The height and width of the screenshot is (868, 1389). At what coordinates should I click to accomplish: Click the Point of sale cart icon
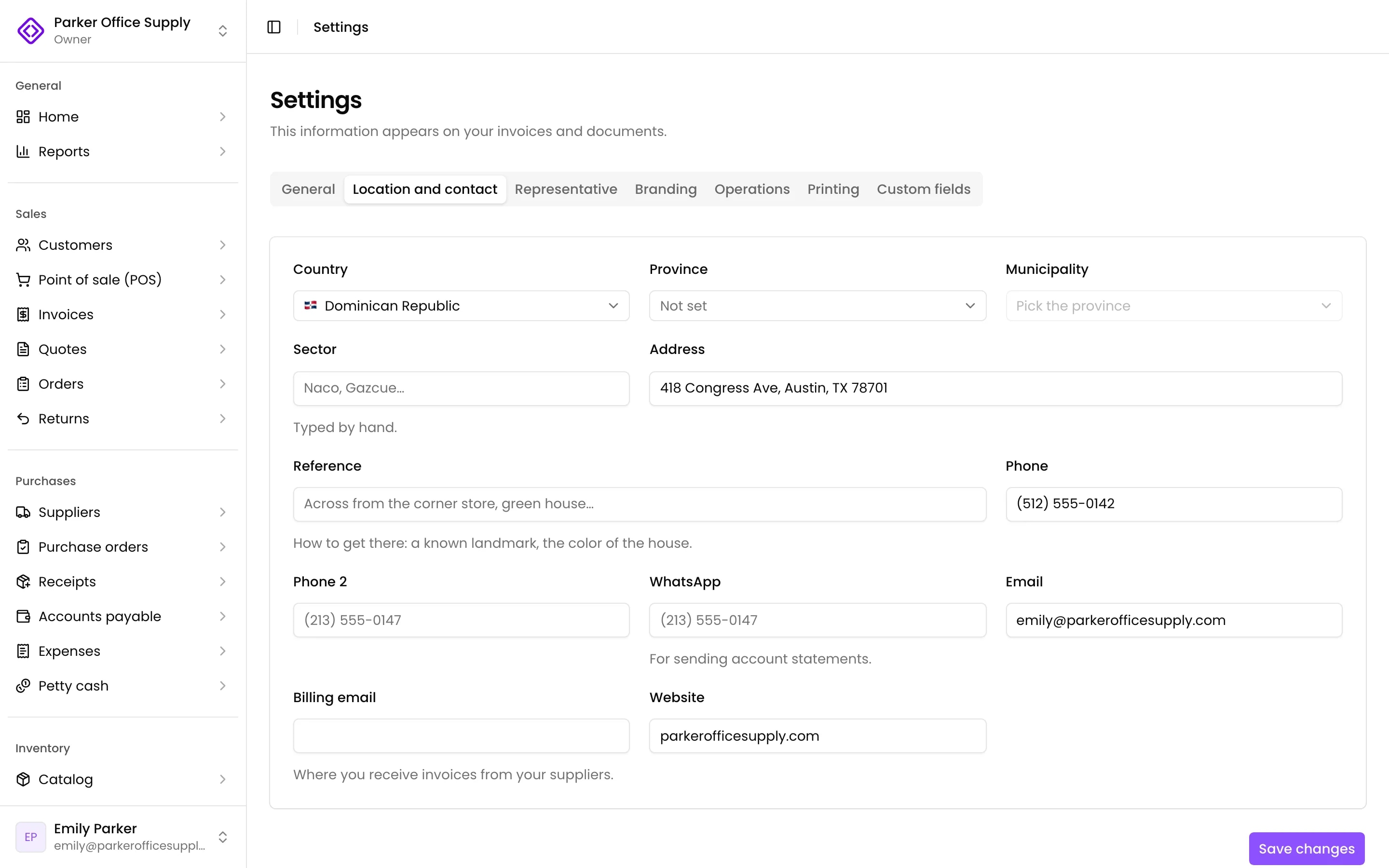[23, 280]
